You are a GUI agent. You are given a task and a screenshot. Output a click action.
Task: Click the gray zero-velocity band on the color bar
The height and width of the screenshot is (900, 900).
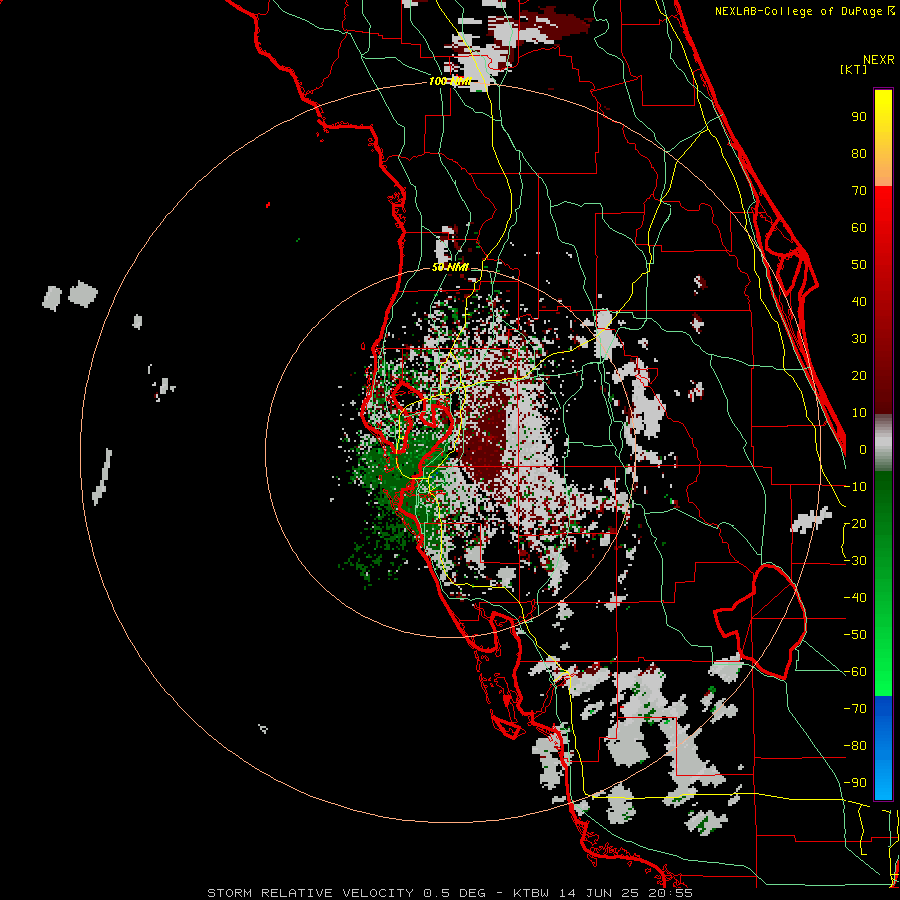point(883,443)
